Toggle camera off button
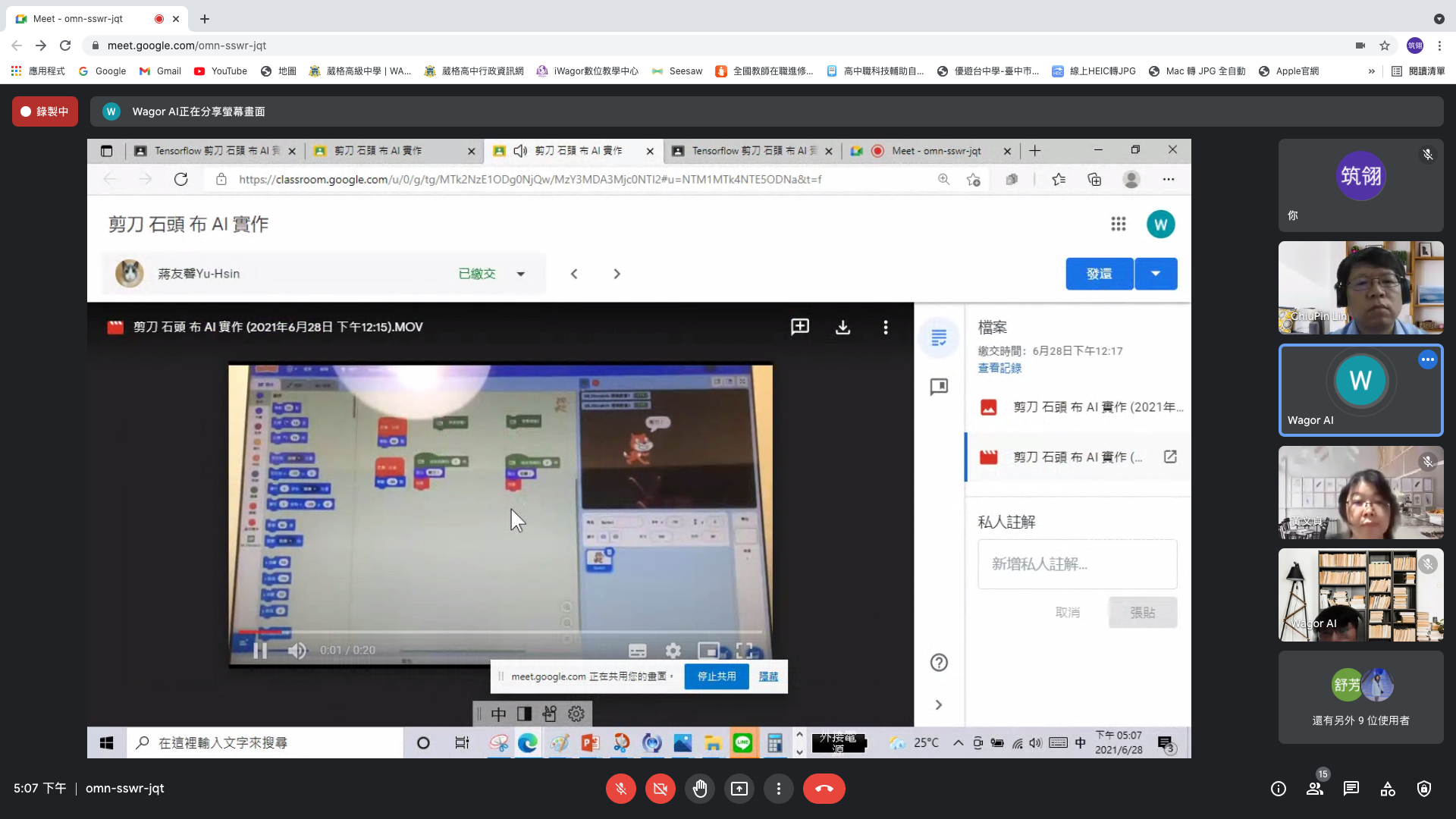The height and width of the screenshot is (819, 1456). (660, 789)
